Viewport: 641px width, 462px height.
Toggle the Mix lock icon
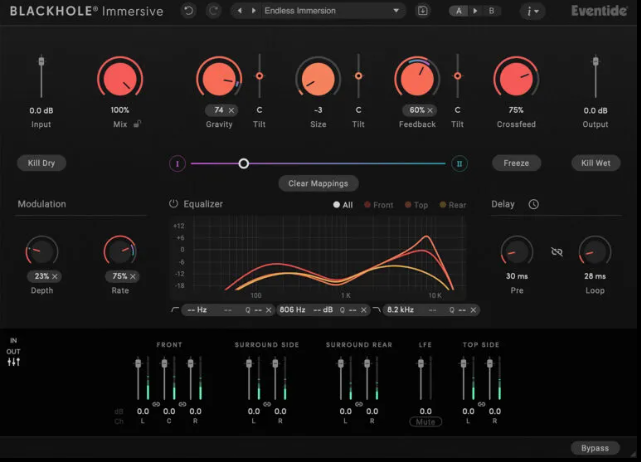point(137,123)
